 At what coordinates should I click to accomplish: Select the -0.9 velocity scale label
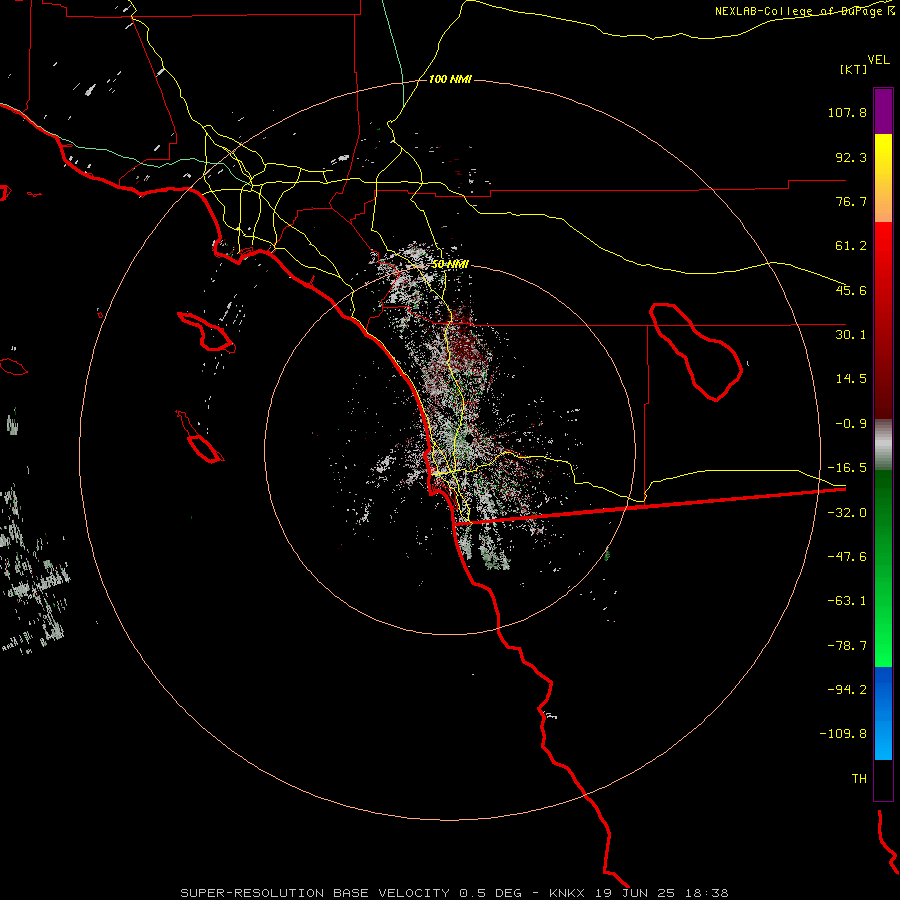tap(851, 424)
